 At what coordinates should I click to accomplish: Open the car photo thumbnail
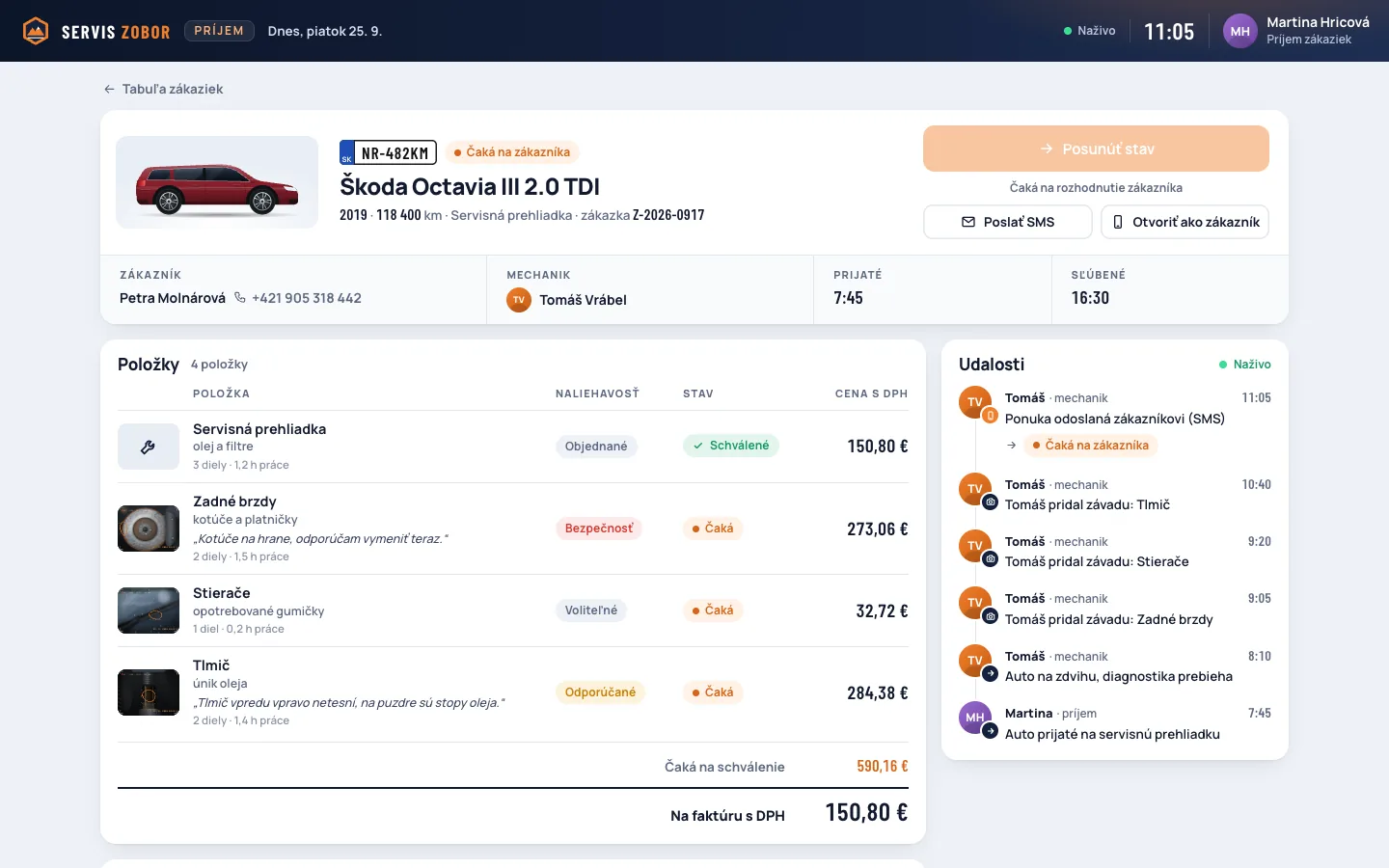click(x=217, y=182)
